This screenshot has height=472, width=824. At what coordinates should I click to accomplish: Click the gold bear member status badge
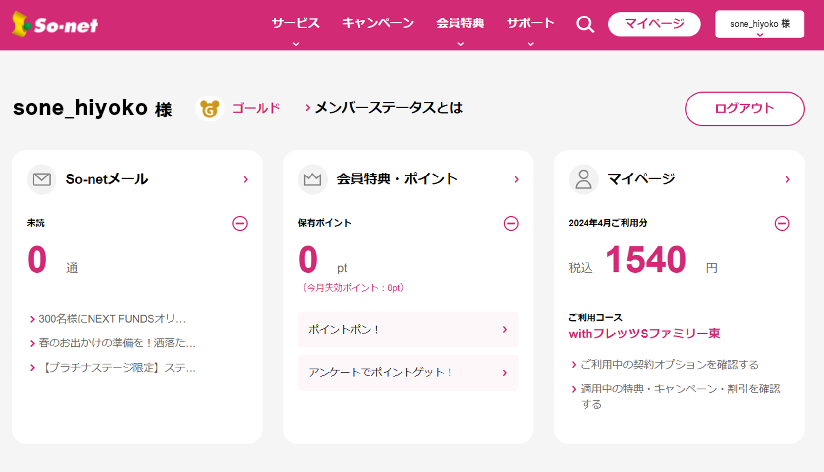pyautogui.click(x=209, y=108)
